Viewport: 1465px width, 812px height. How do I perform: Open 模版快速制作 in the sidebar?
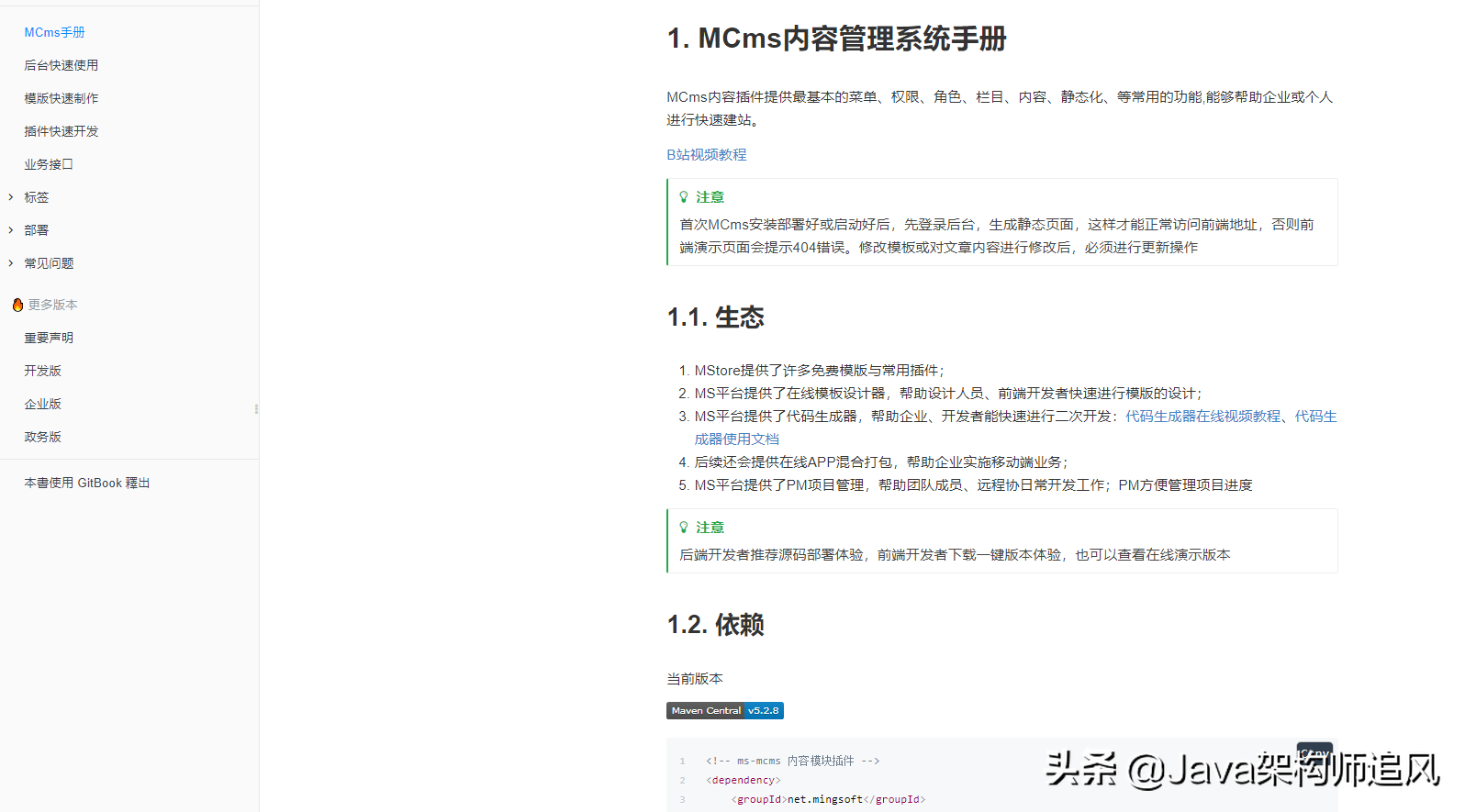[x=61, y=98]
